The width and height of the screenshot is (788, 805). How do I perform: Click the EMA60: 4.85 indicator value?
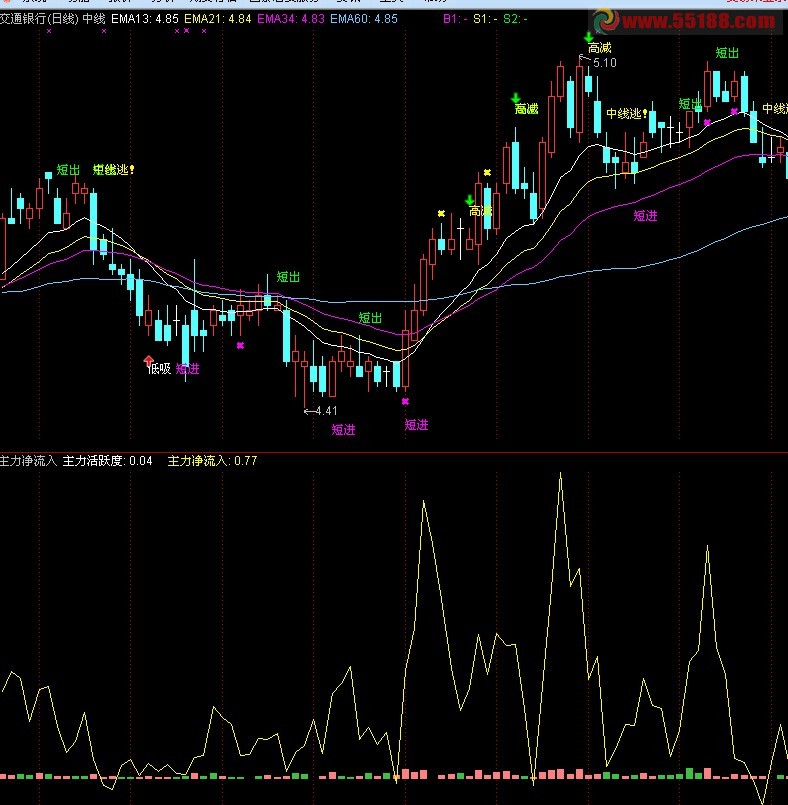364,19
